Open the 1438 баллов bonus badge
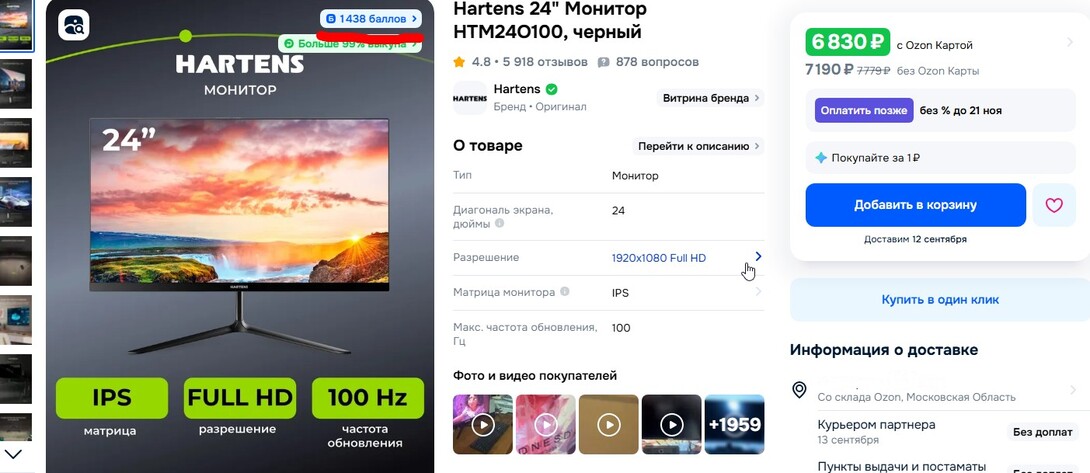This screenshot has height=473, width=1090. 371,19
